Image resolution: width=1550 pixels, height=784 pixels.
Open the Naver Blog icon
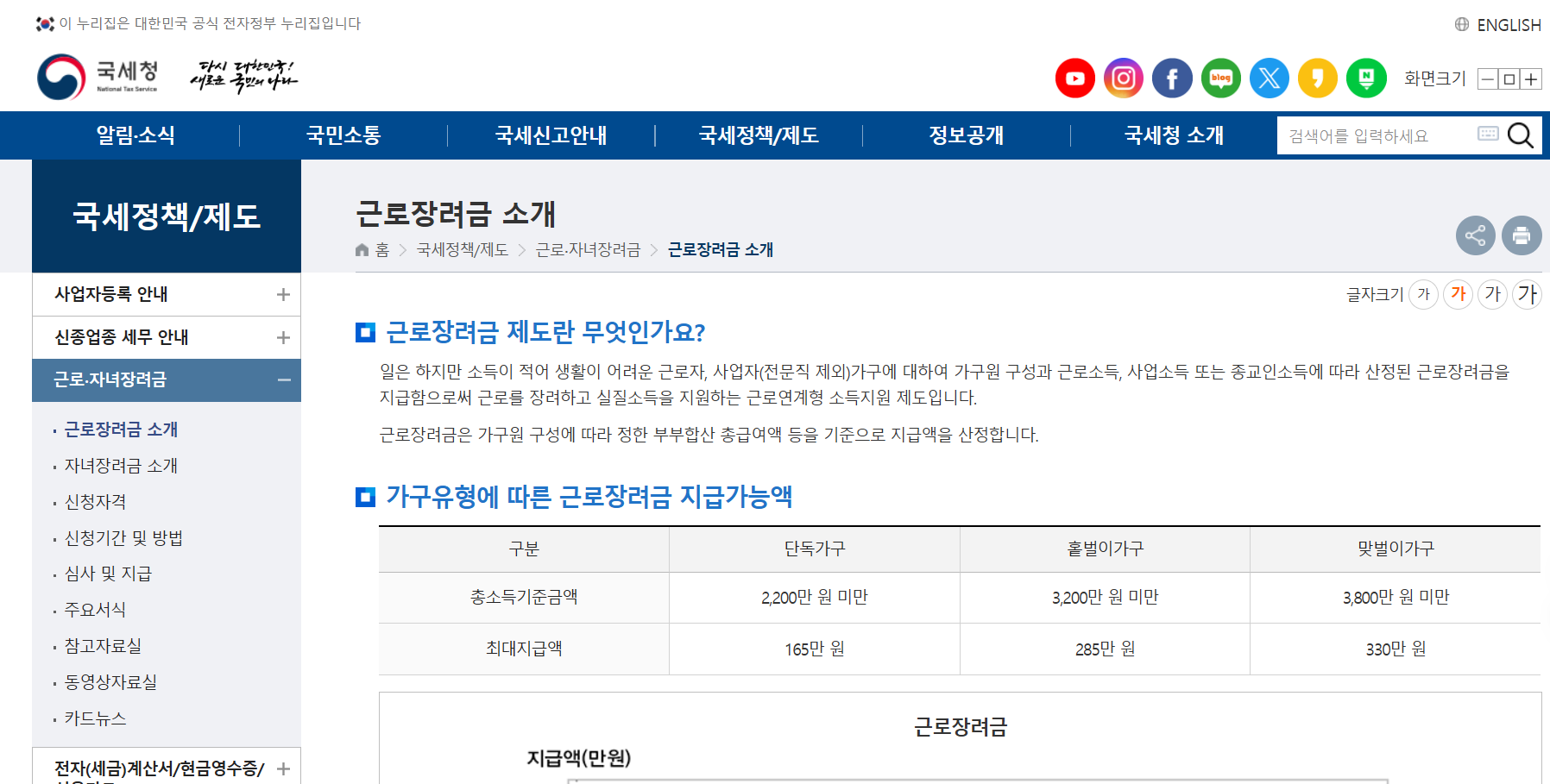click(1220, 78)
